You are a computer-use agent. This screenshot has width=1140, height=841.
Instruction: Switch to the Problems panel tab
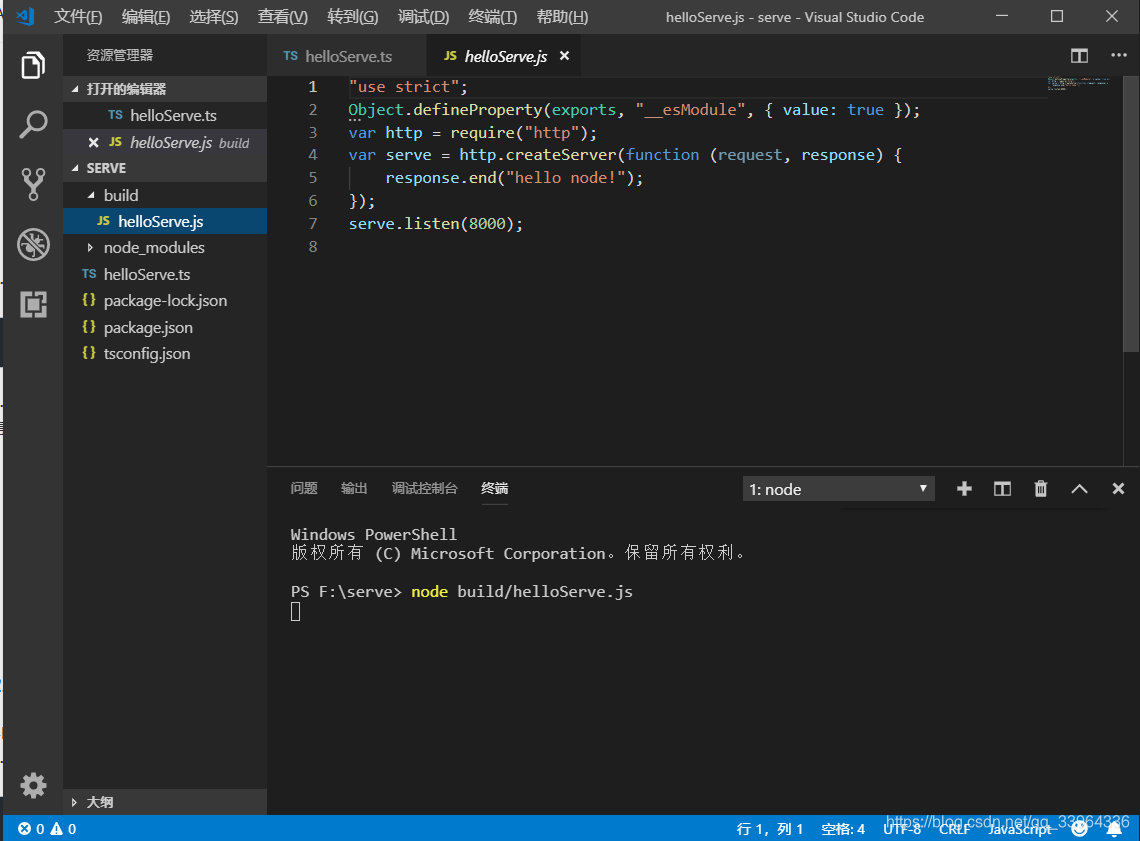coord(304,488)
